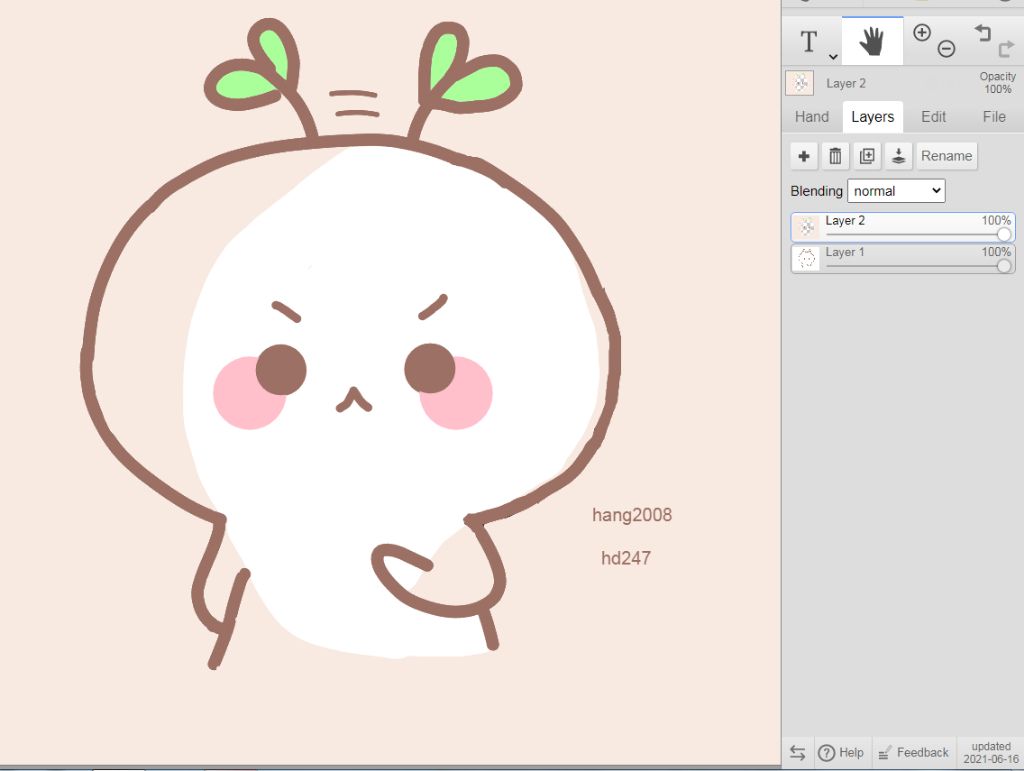Screen dimensions: 1024x771
Task: Merge the layer down
Action: coord(898,156)
